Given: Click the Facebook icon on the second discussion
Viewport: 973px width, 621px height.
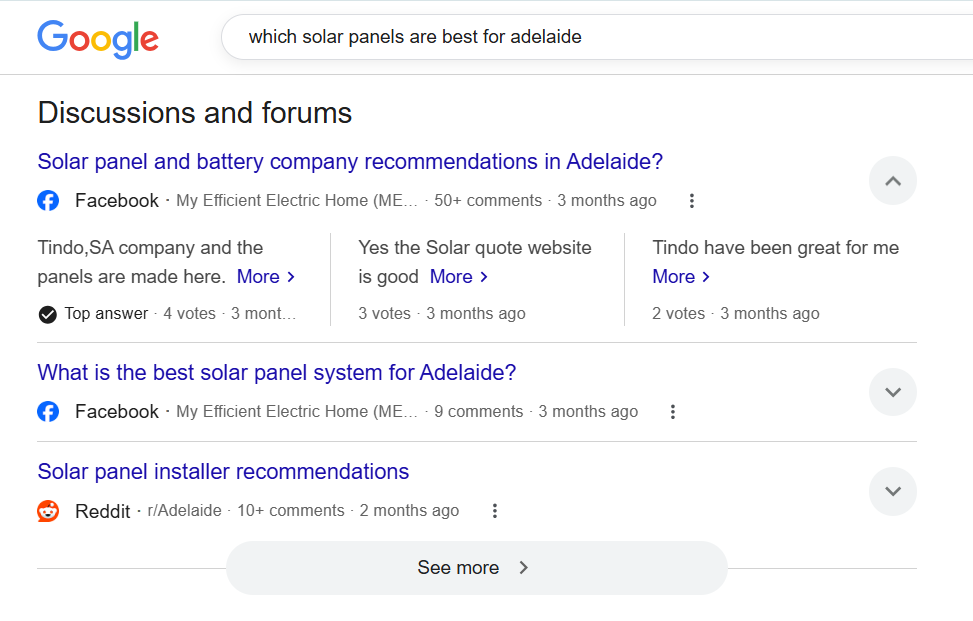Looking at the screenshot, I should [48, 411].
